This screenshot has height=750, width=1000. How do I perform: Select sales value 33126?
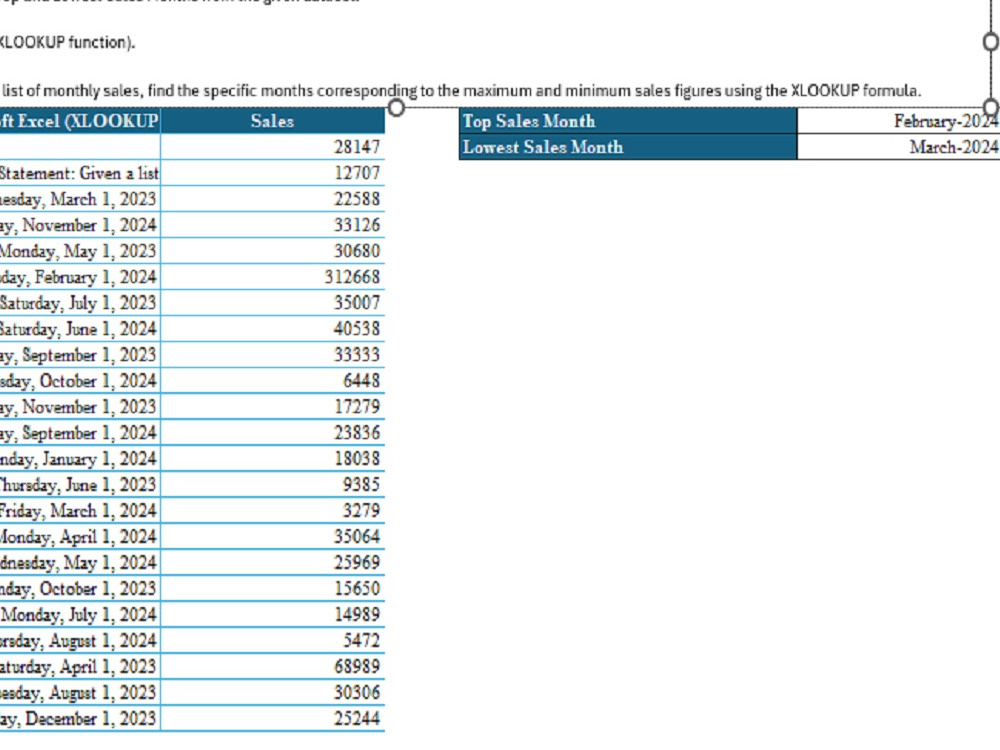(x=272, y=225)
